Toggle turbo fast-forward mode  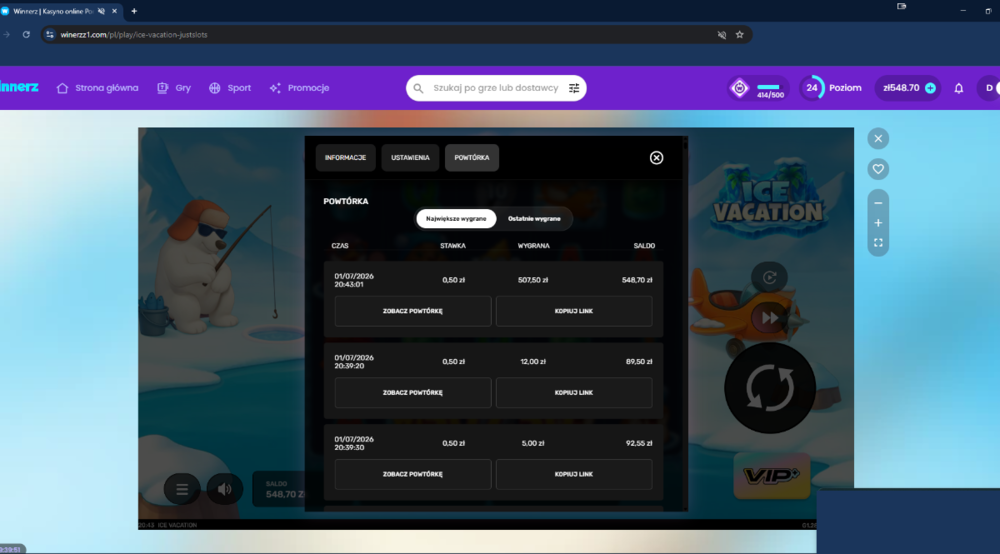tap(770, 317)
